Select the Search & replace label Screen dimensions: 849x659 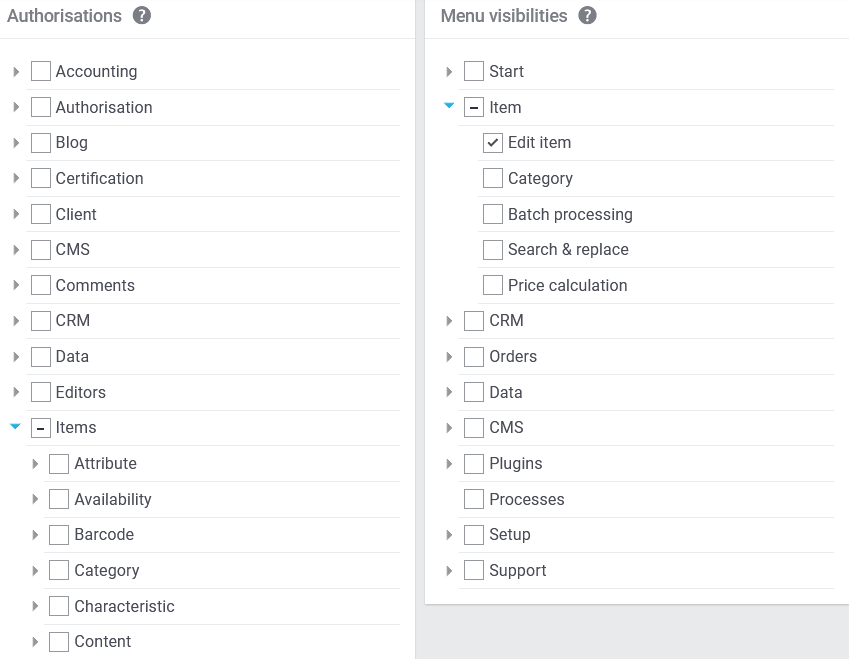tap(568, 250)
